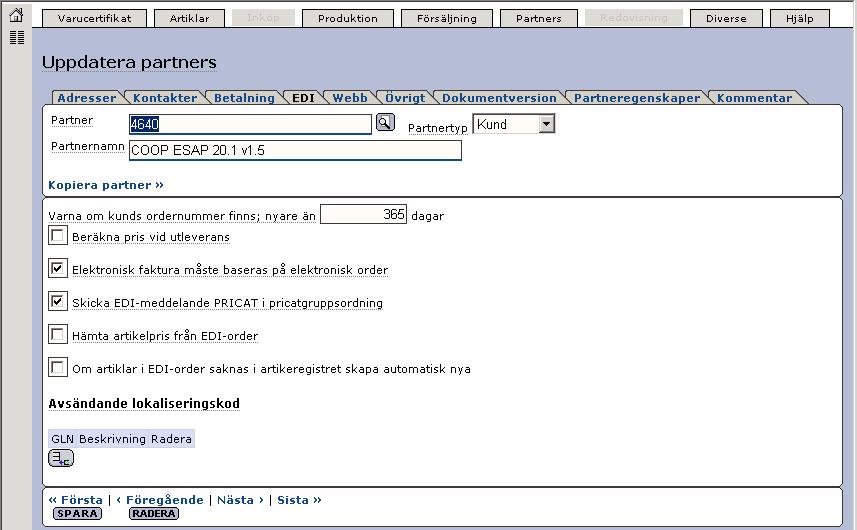
Task: Click the GLN Beskrivning Radera table header
Action: coord(121,439)
